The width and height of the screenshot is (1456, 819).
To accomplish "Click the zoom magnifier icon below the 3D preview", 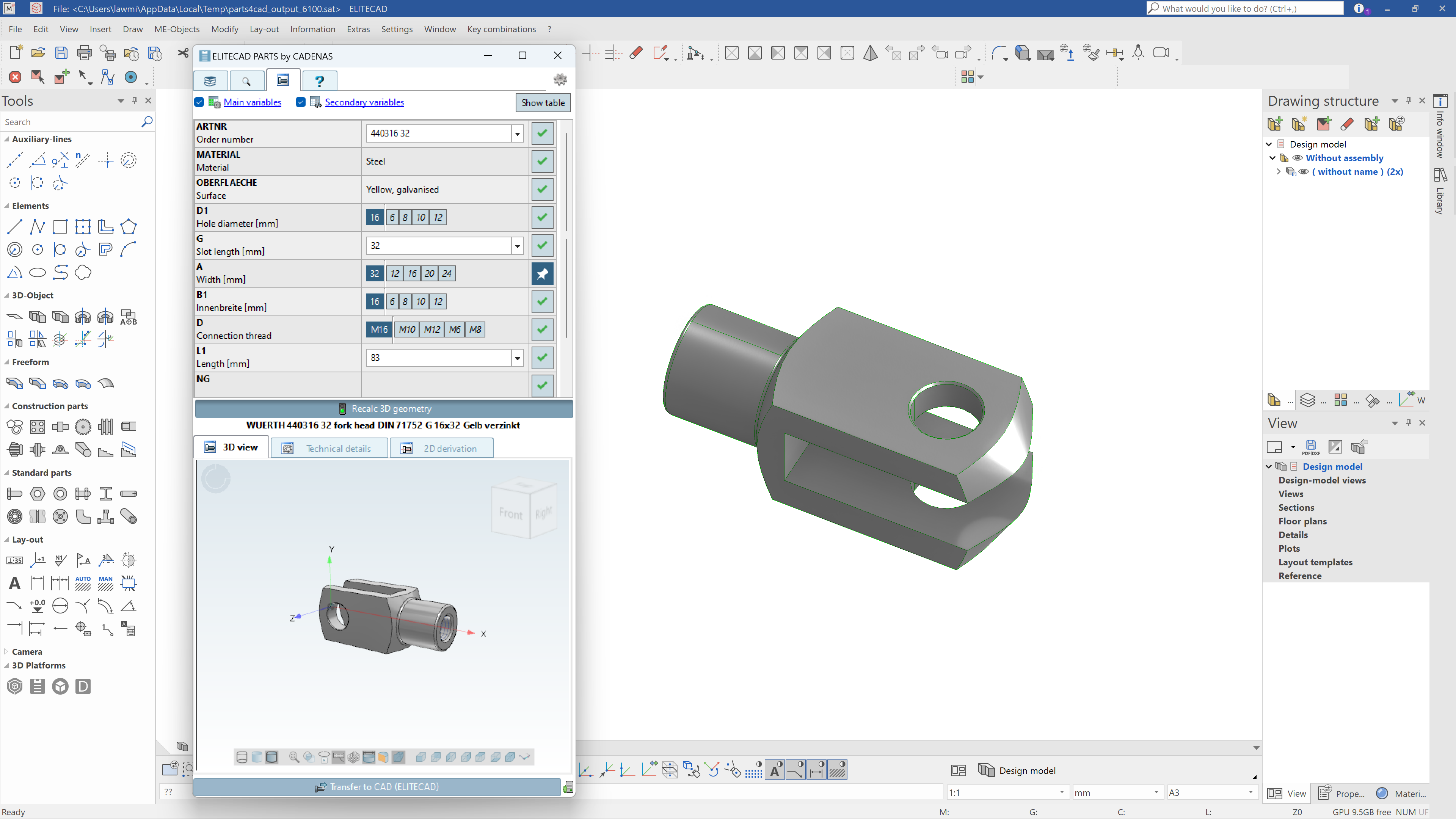I will pyautogui.click(x=293, y=757).
